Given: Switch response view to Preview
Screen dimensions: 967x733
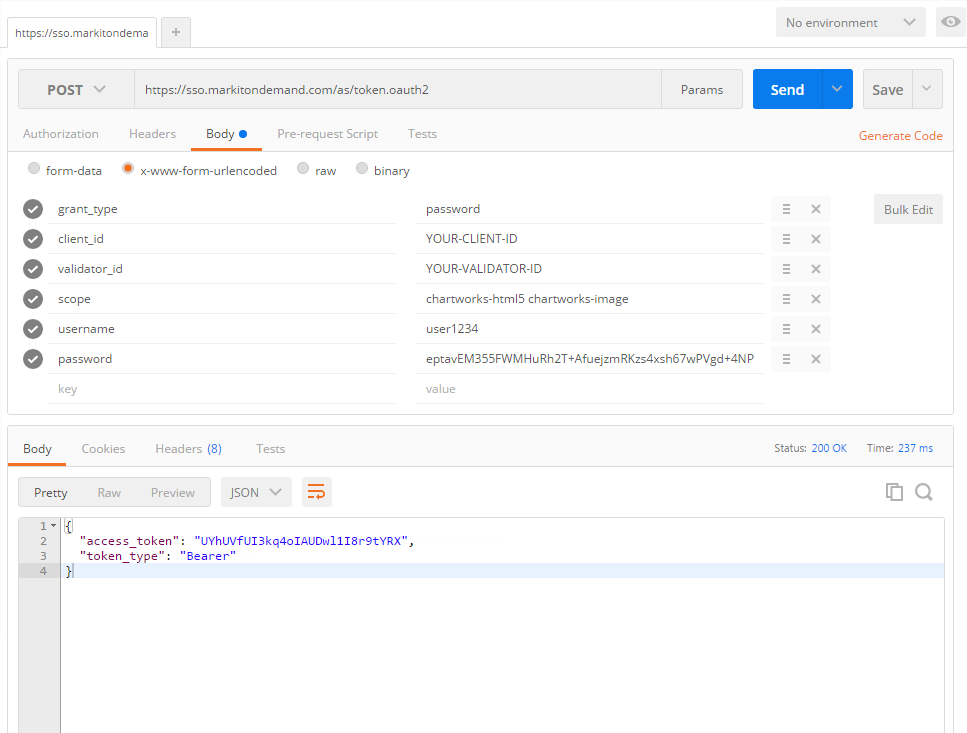Looking at the screenshot, I should 173,492.
